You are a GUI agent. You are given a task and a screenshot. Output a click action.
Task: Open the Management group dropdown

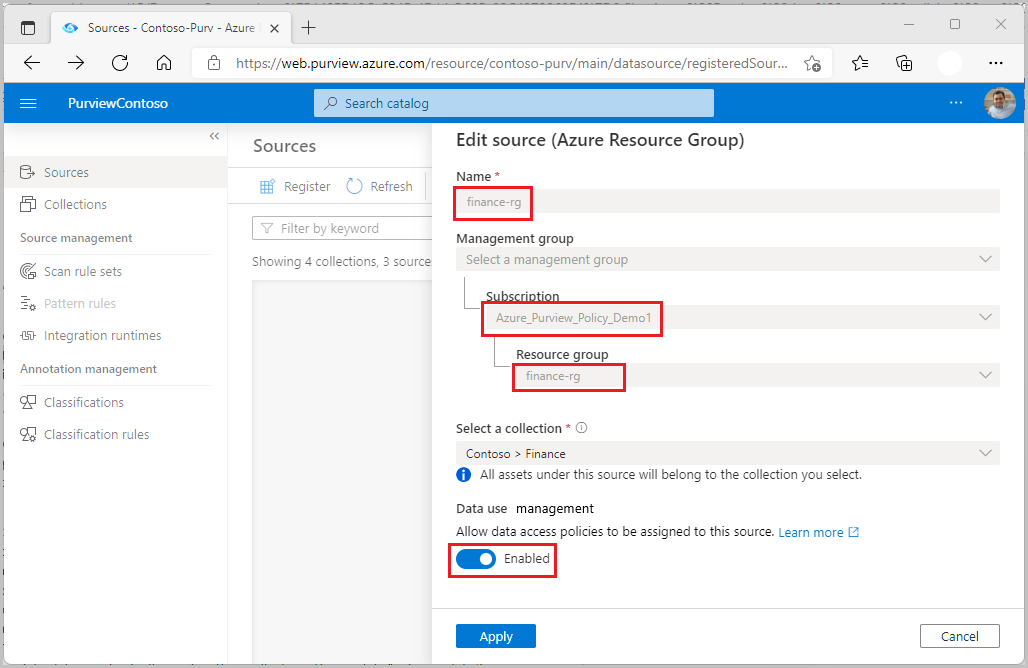[x=986, y=258]
